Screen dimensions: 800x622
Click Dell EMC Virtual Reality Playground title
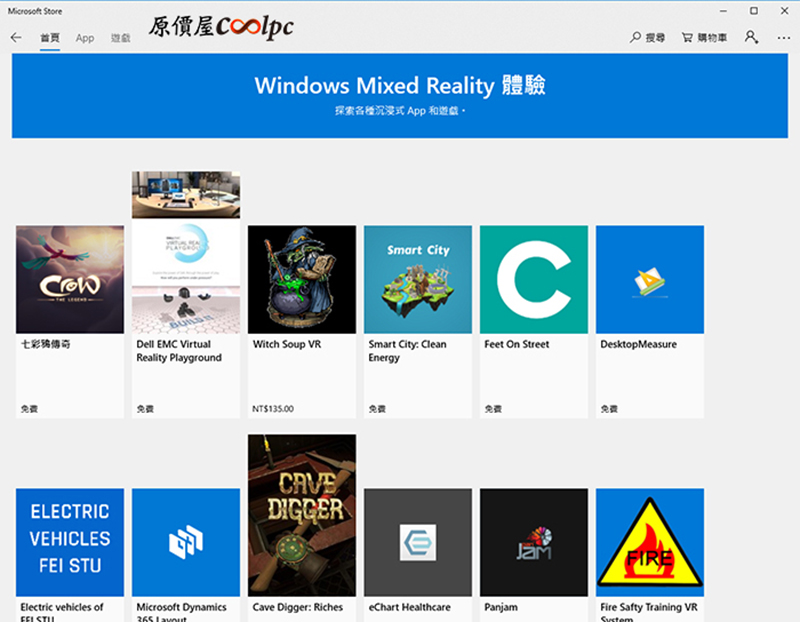(x=179, y=351)
